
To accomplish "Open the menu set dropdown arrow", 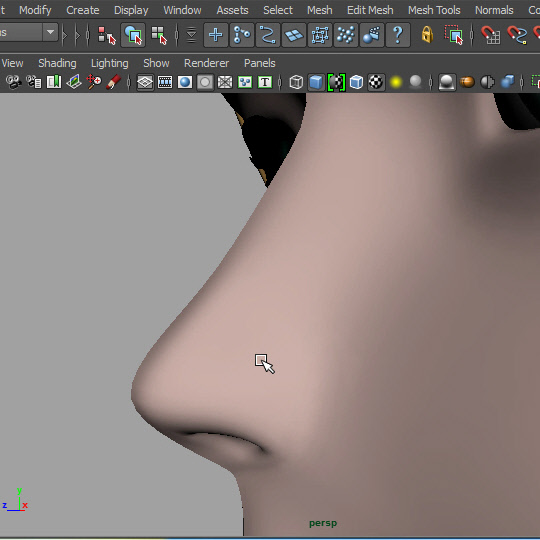I will (50, 32).
